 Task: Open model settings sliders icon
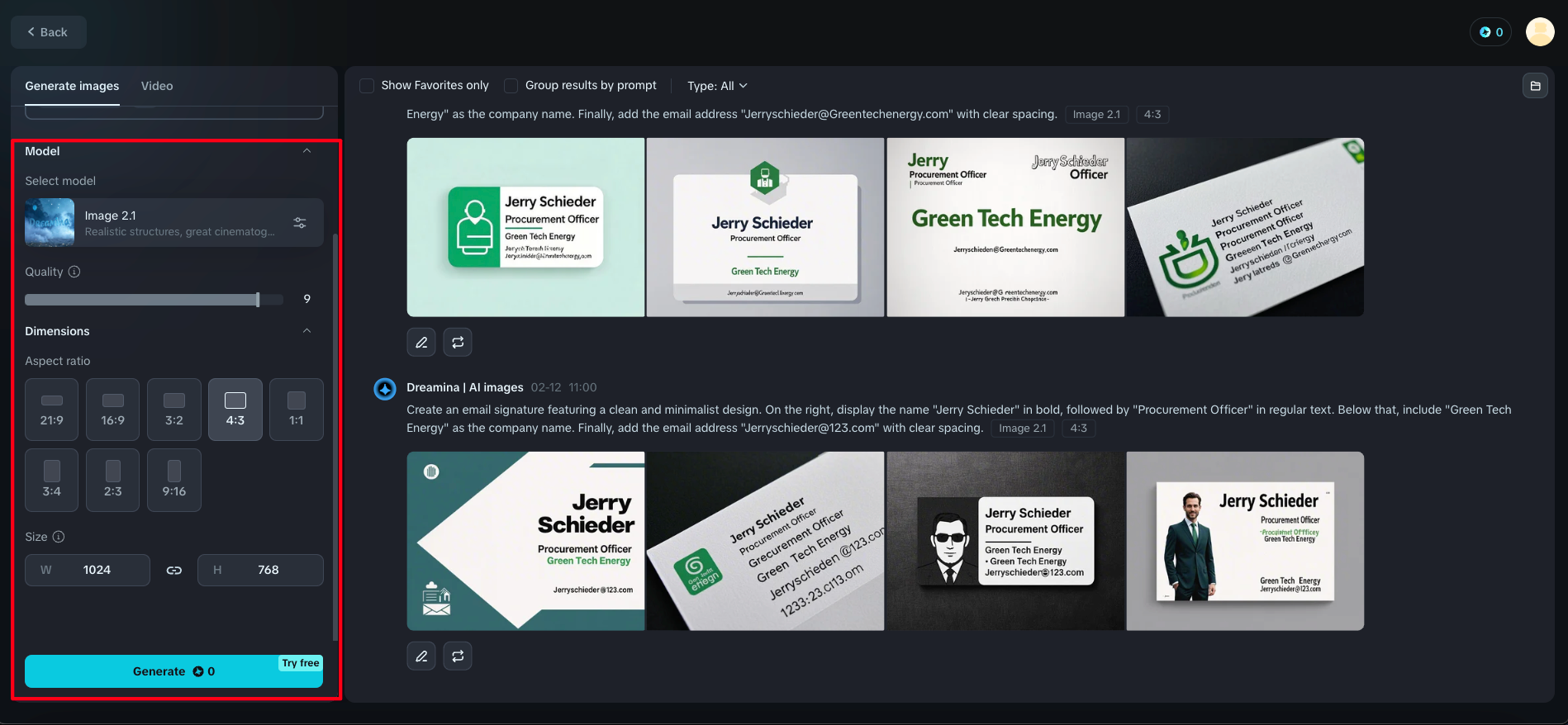(300, 223)
